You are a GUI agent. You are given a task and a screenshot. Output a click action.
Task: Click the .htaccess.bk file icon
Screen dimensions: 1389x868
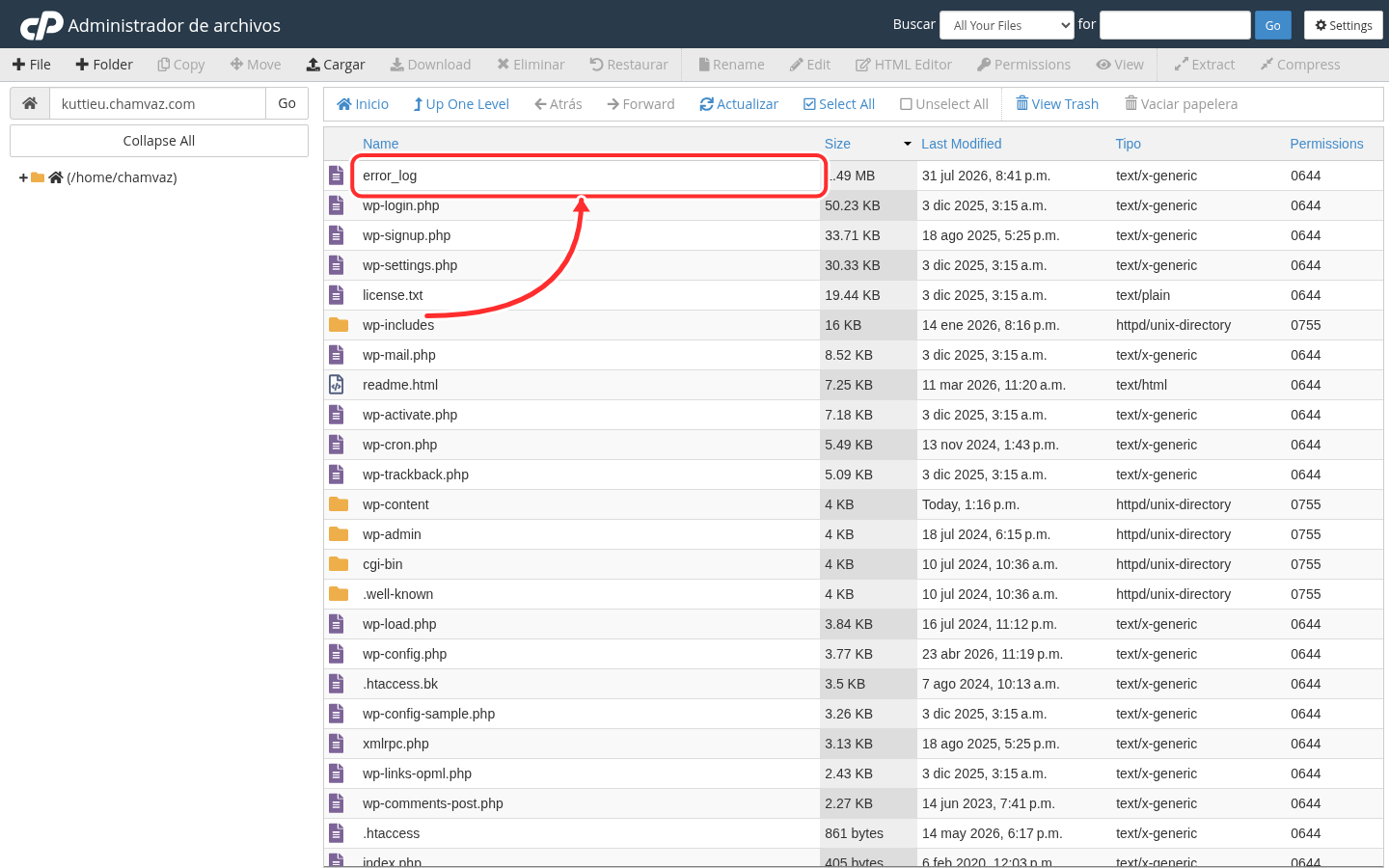[336, 684]
